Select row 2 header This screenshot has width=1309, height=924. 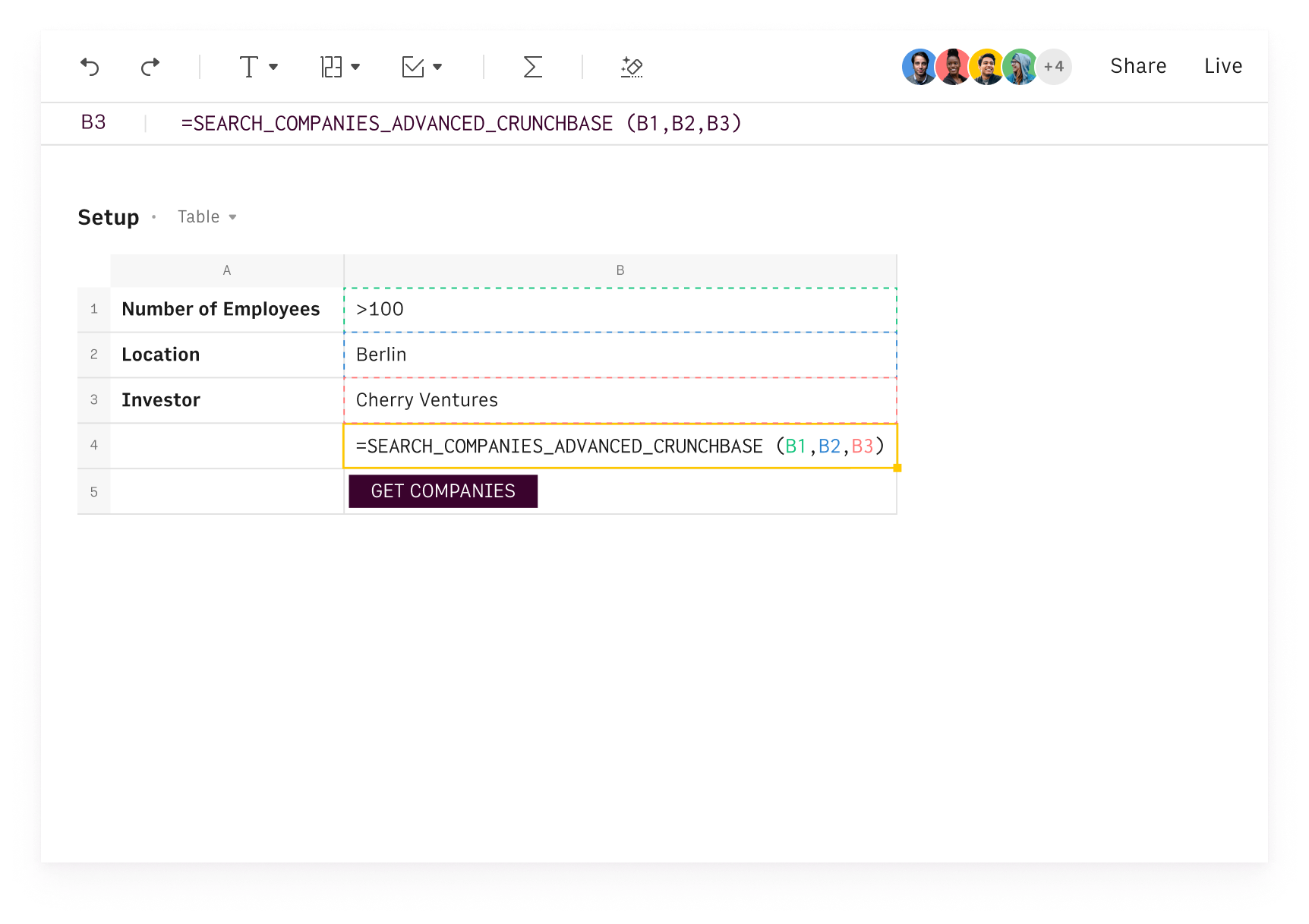(94, 355)
